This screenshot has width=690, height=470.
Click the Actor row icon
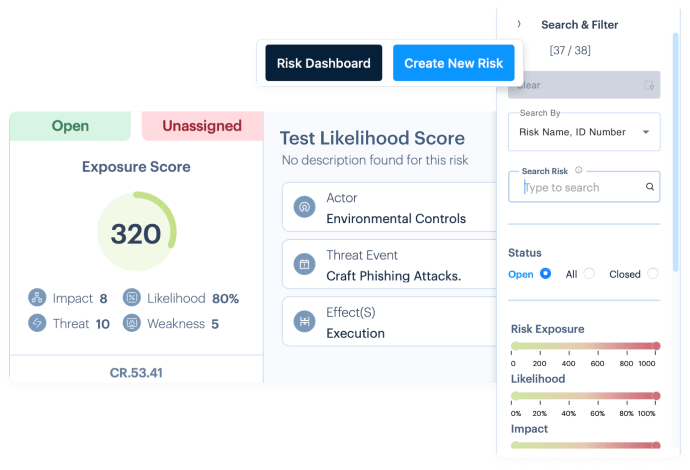(304, 208)
